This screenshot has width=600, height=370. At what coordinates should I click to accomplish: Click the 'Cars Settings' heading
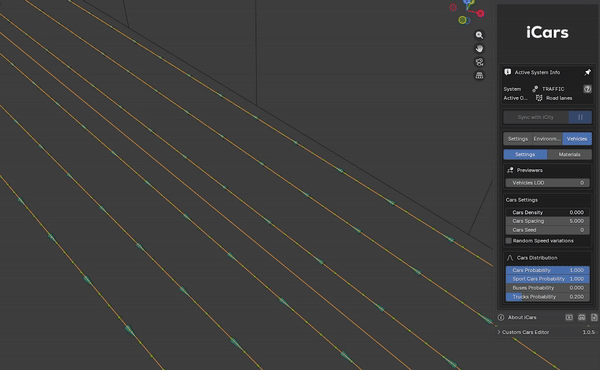(522, 200)
